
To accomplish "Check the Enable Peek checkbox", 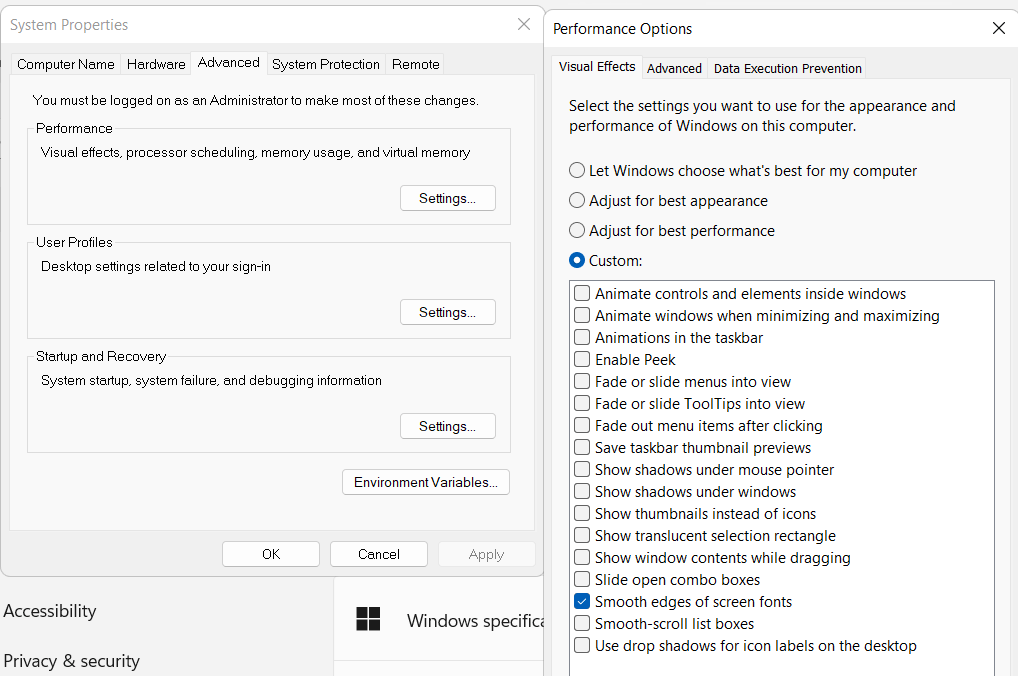I will pos(582,360).
